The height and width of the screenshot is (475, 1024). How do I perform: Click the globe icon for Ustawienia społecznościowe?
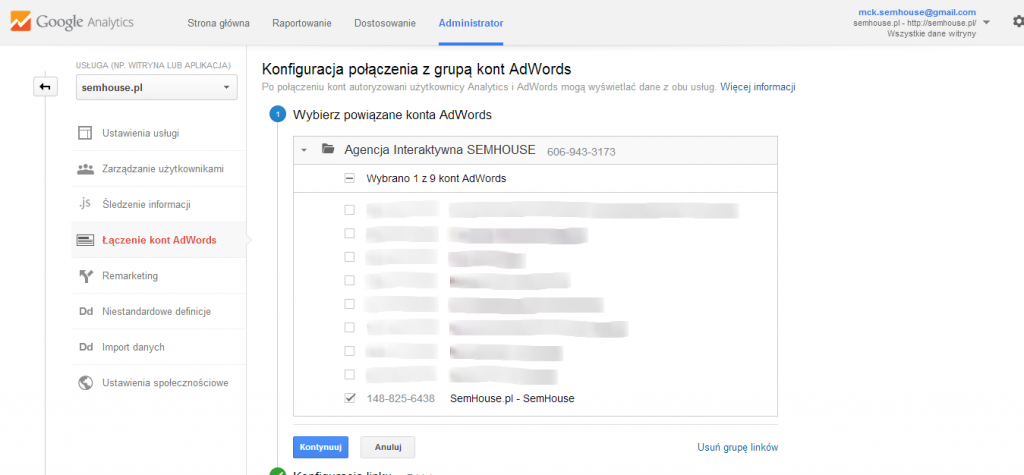click(85, 383)
